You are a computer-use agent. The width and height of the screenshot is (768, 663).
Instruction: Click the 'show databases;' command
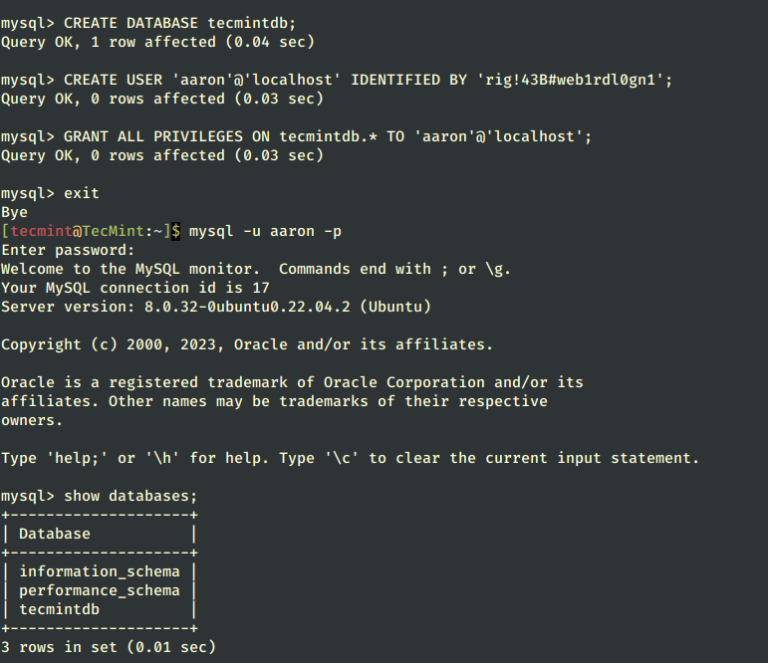tap(131, 496)
